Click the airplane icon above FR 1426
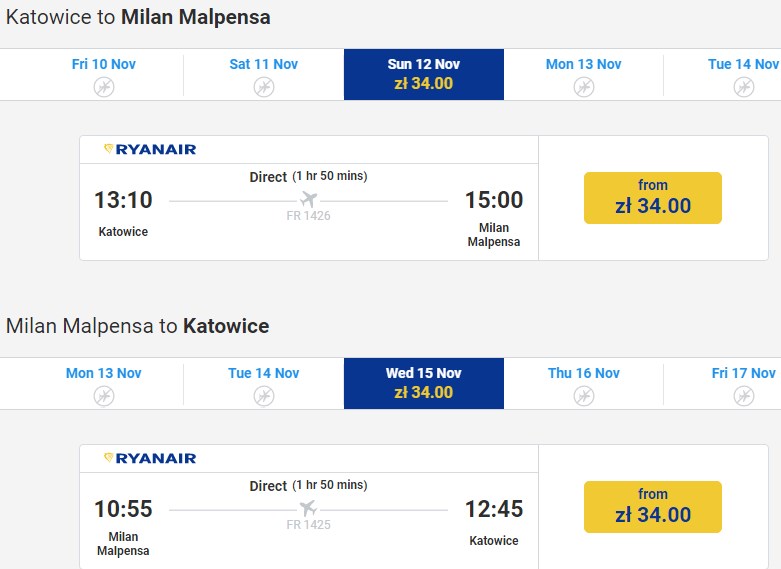Viewport: 781px width, 569px height. (308, 200)
